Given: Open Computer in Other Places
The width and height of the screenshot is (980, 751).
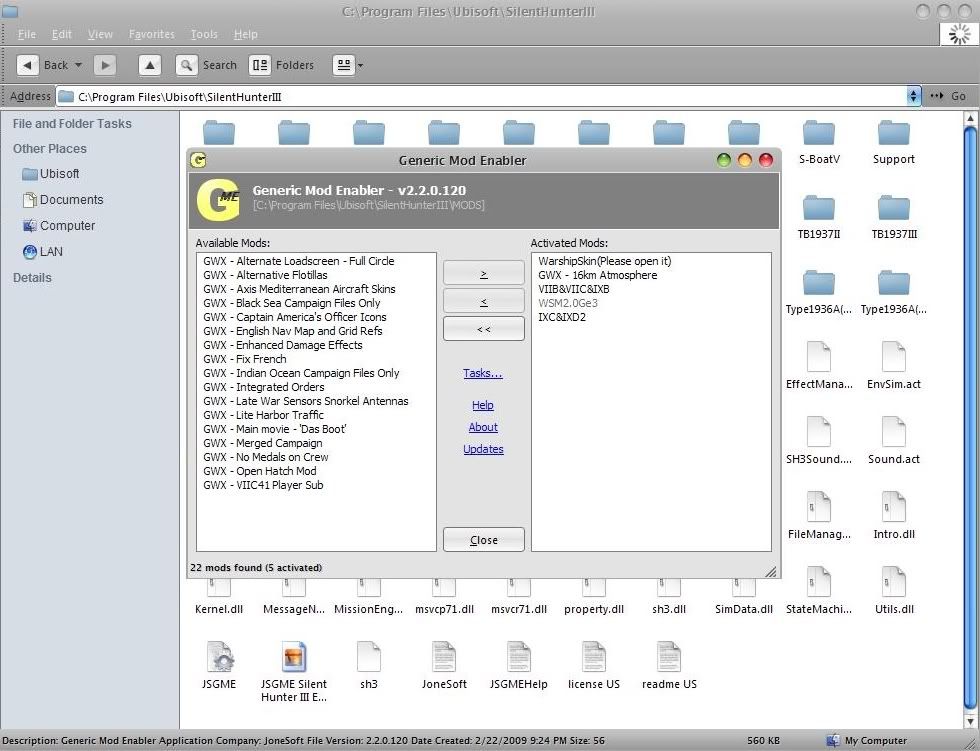Looking at the screenshot, I should [x=58, y=226].
